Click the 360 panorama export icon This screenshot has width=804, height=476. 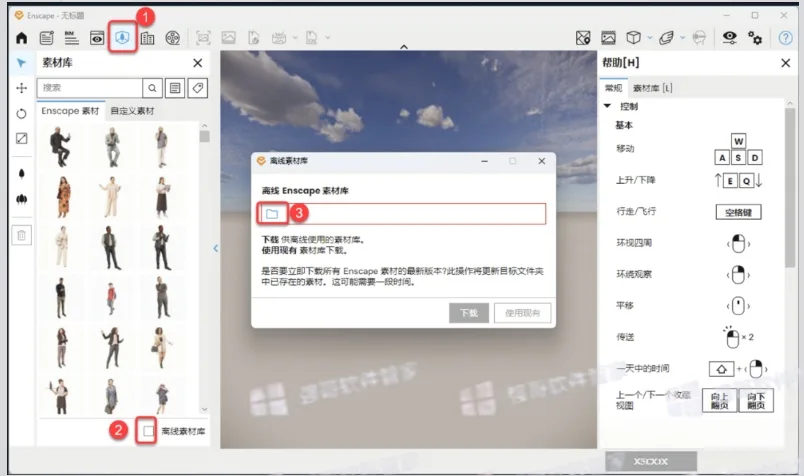(279, 37)
